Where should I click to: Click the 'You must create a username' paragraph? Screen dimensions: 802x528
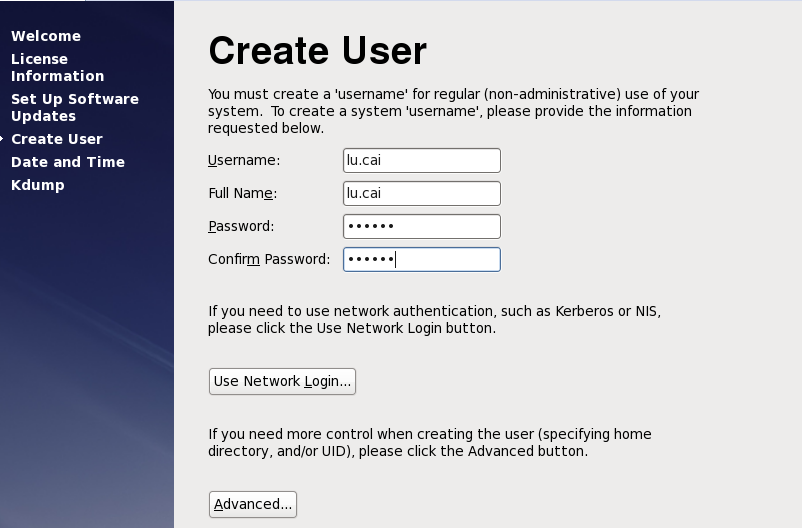[453, 111]
